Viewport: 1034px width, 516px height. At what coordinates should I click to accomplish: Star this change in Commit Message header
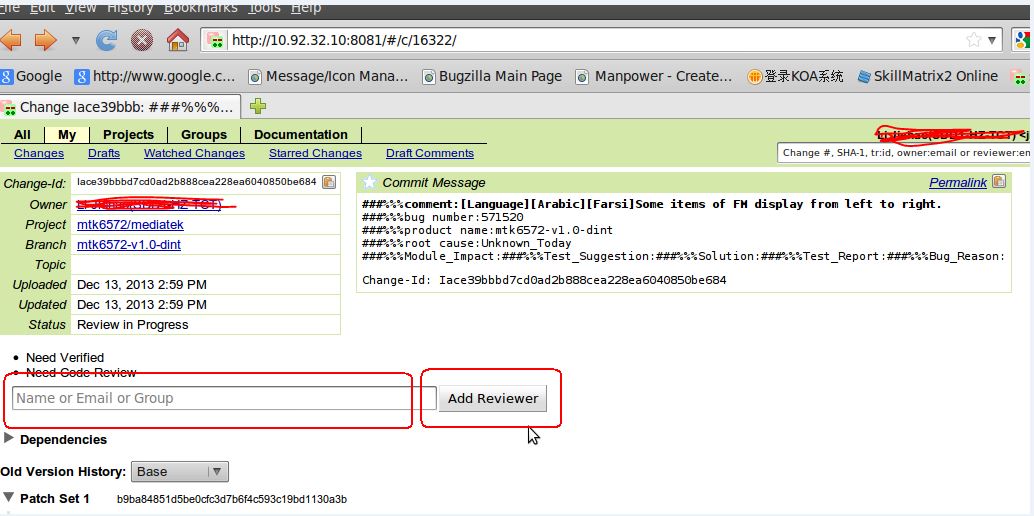[370, 182]
